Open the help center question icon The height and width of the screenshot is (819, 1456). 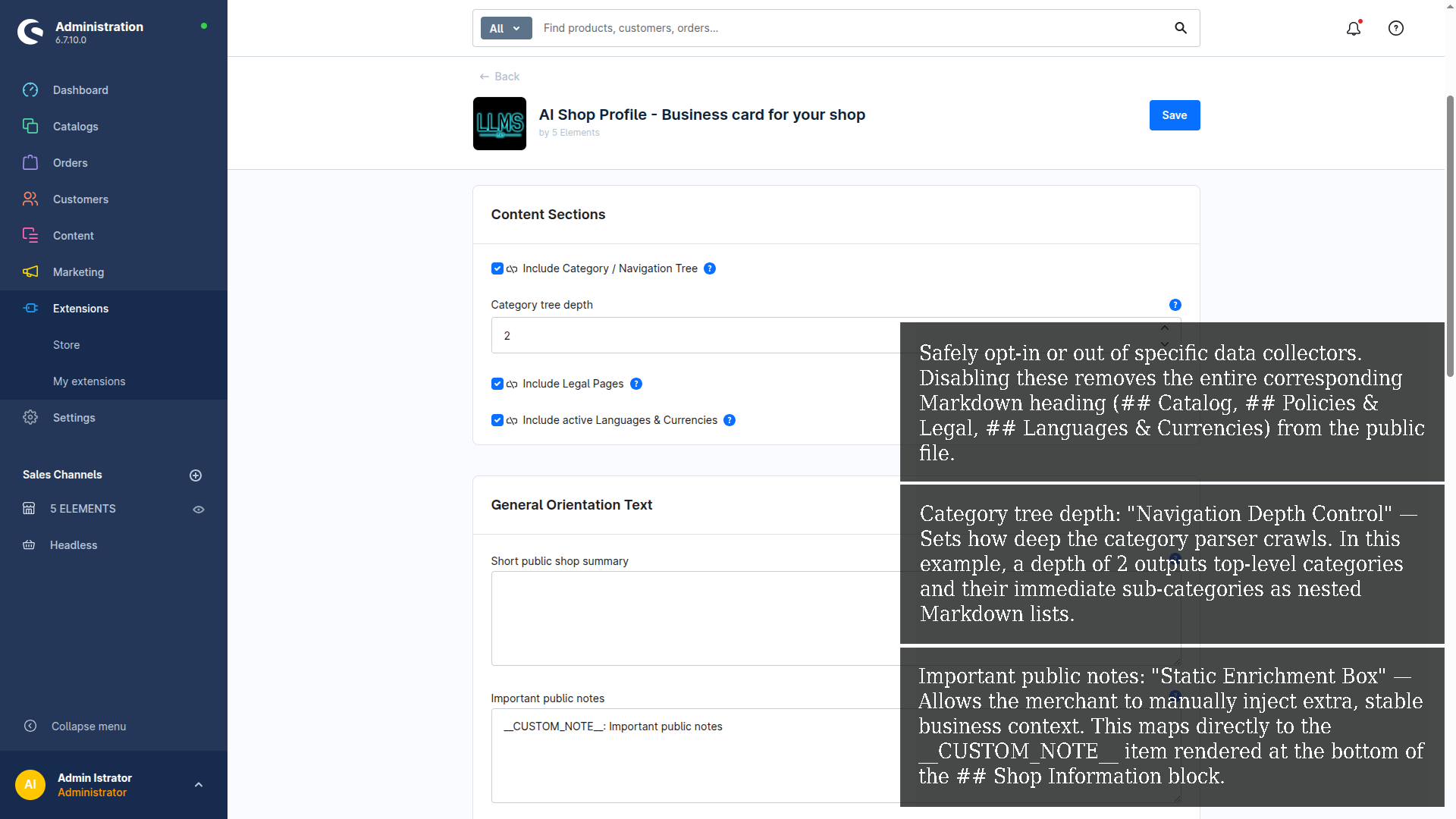point(1396,28)
